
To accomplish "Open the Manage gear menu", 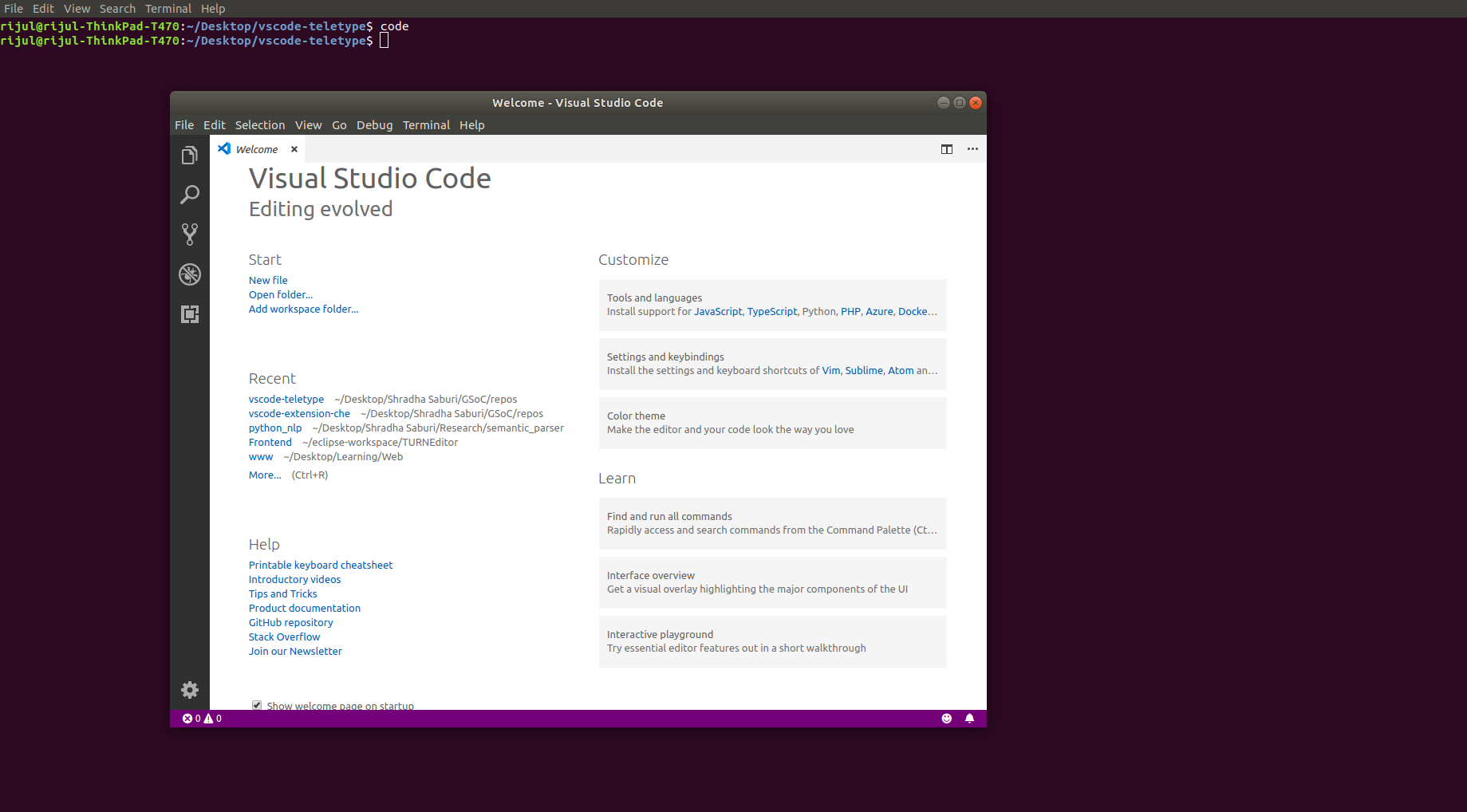I will [190, 690].
